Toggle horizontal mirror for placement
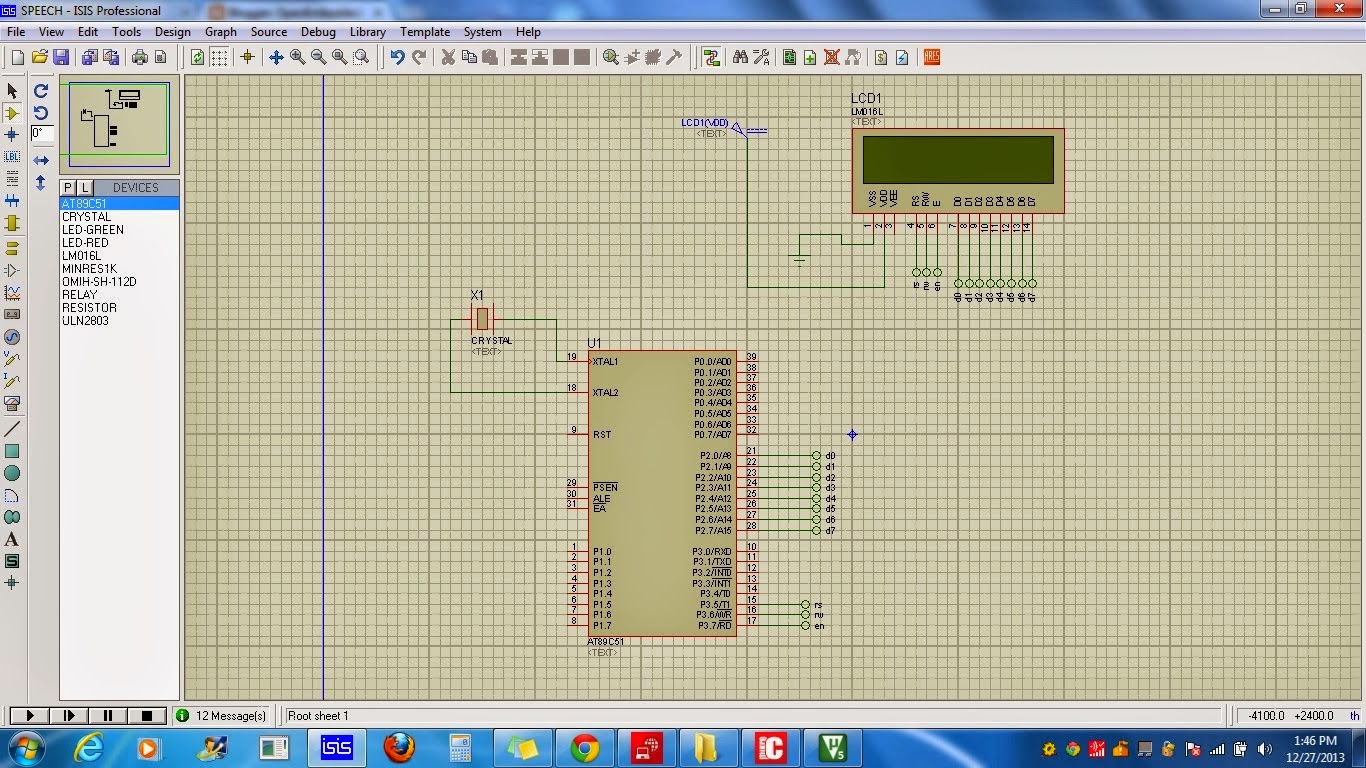The width and height of the screenshot is (1366, 768). 40,158
